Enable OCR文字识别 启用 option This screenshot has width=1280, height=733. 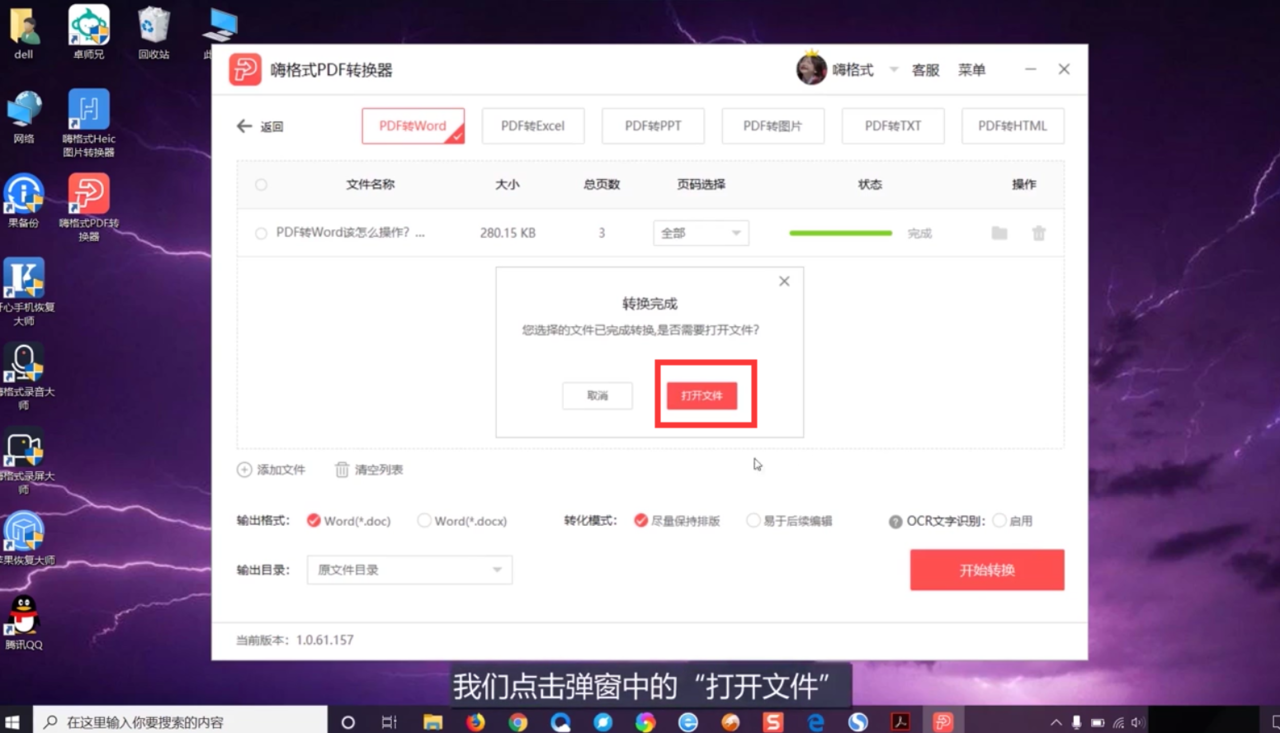coord(999,521)
